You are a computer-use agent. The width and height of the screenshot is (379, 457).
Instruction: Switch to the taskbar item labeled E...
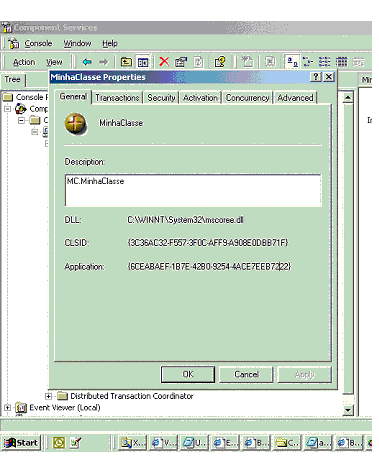point(225,443)
